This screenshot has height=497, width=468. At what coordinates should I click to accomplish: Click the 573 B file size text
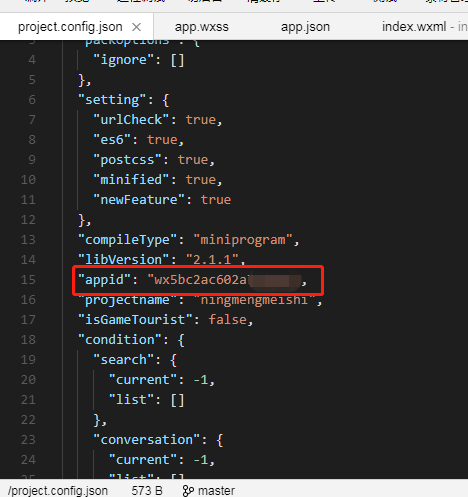(147, 491)
